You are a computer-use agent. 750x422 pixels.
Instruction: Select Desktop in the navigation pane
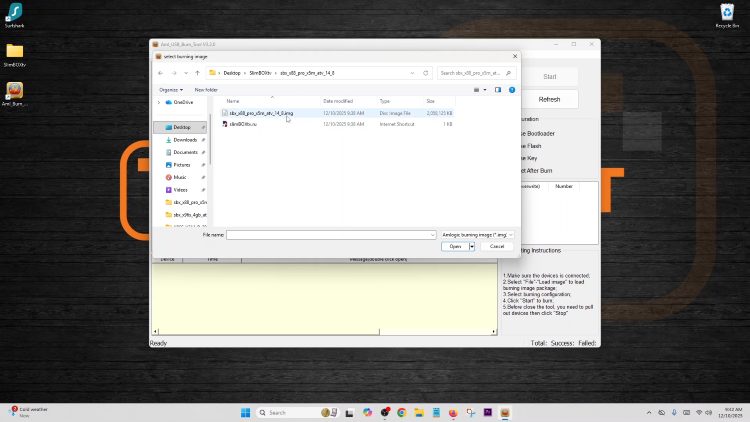tap(181, 127)
